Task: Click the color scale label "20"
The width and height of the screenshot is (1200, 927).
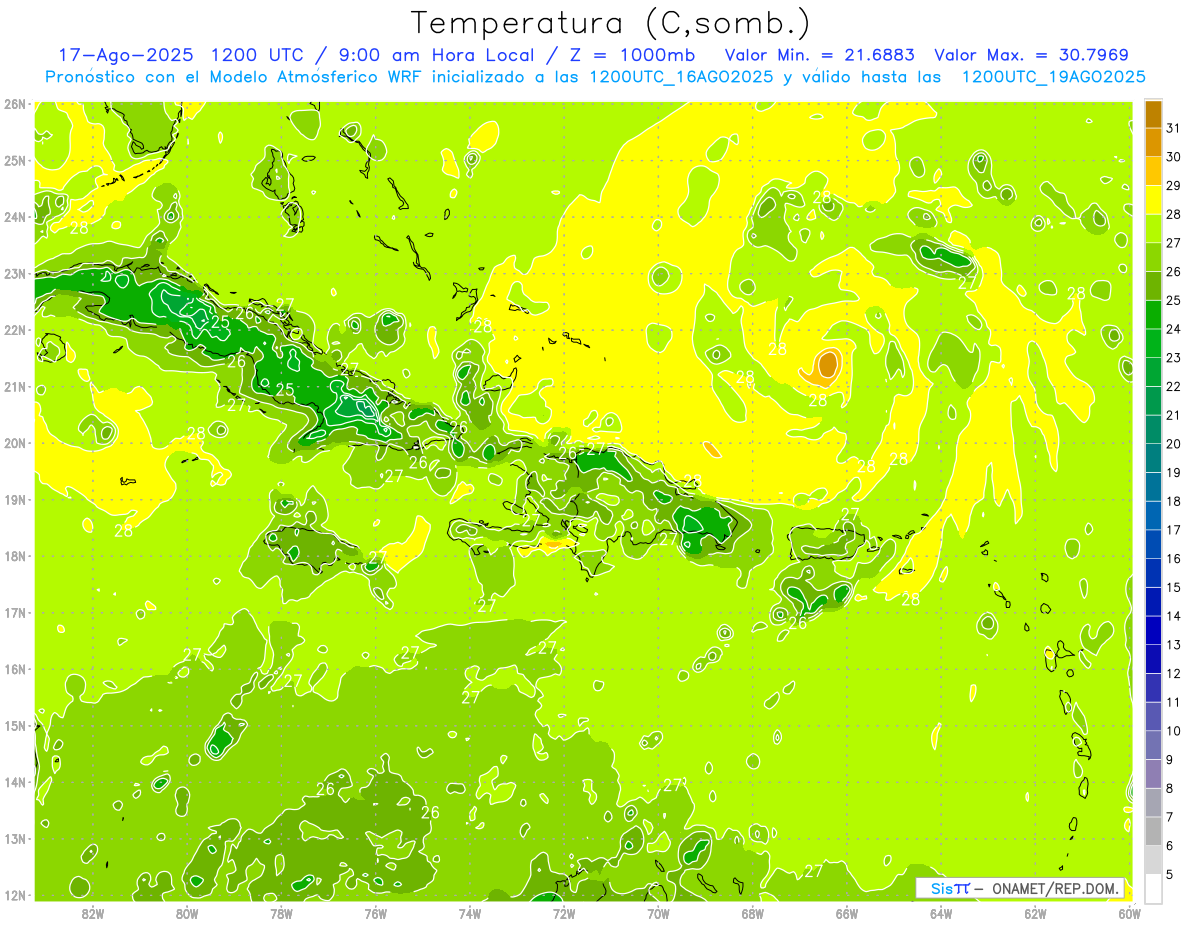Action: (x=1173, y=444)
